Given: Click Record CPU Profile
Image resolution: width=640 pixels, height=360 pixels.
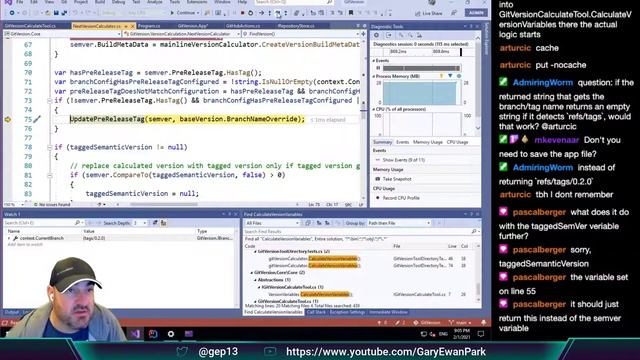Looking at the screenshot, I should coord(401,198).
